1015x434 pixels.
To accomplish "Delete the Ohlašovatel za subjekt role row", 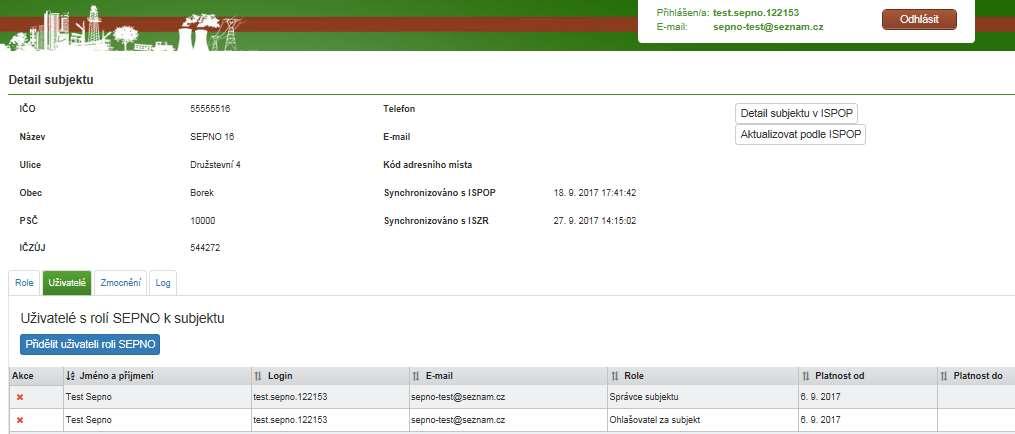I will coord(19,420).
